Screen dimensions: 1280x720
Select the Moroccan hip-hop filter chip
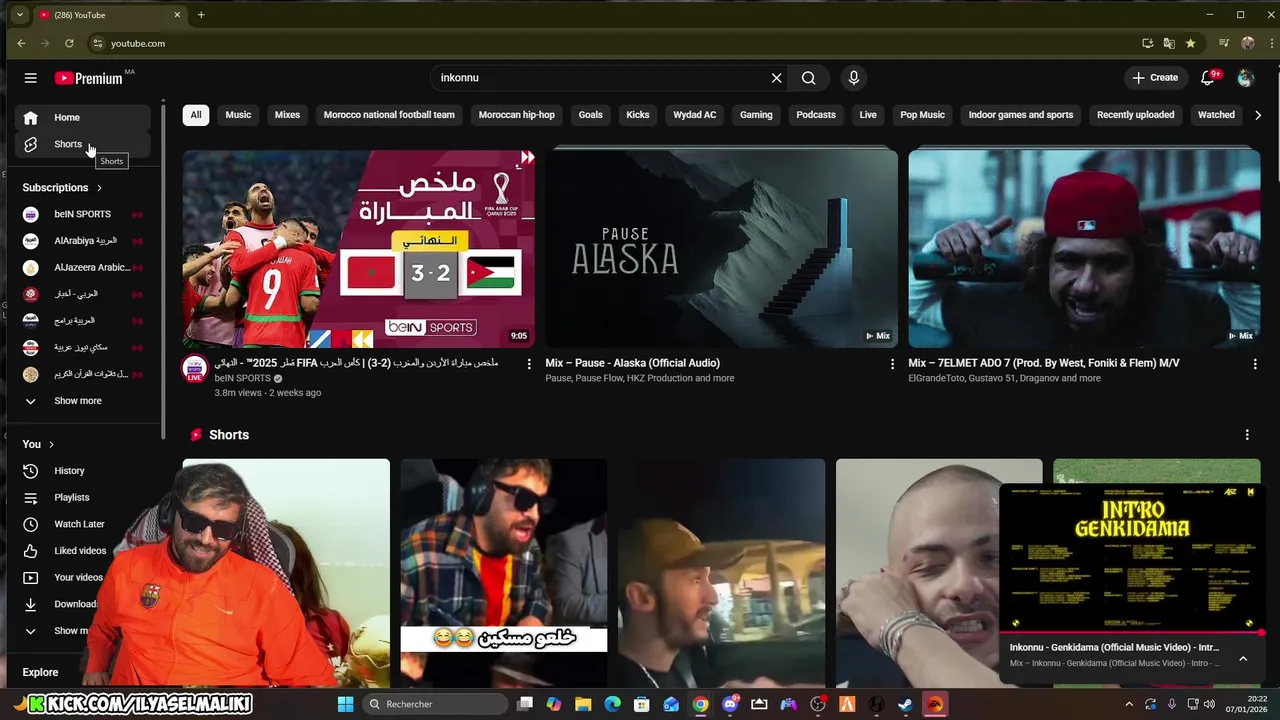(517, 115)
